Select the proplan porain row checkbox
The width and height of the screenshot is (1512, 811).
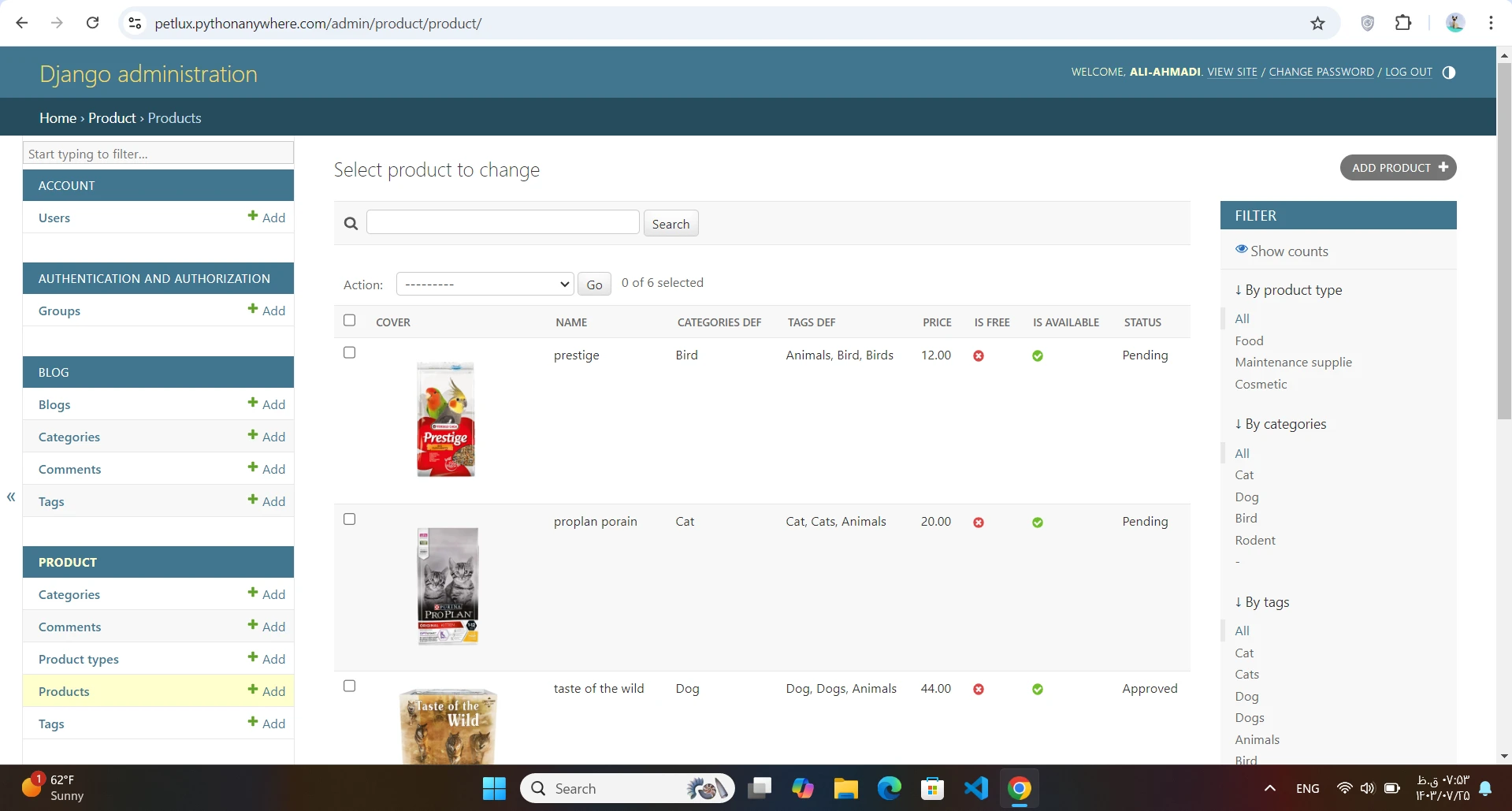(350, 519)
